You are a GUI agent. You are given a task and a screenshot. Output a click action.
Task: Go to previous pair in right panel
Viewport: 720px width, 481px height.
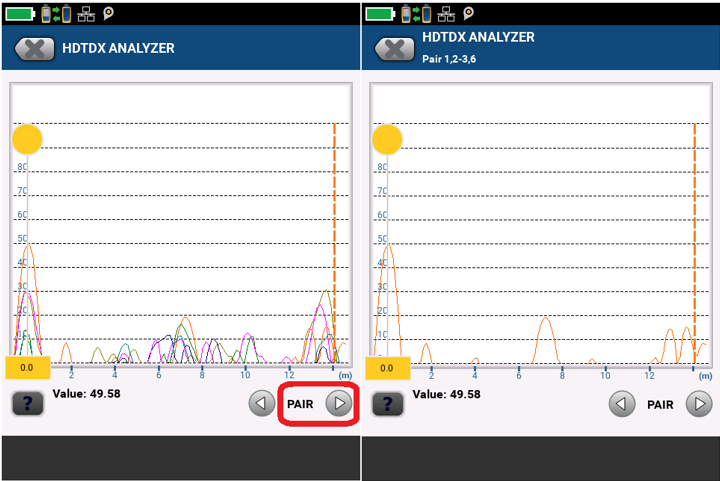[622, 404]
